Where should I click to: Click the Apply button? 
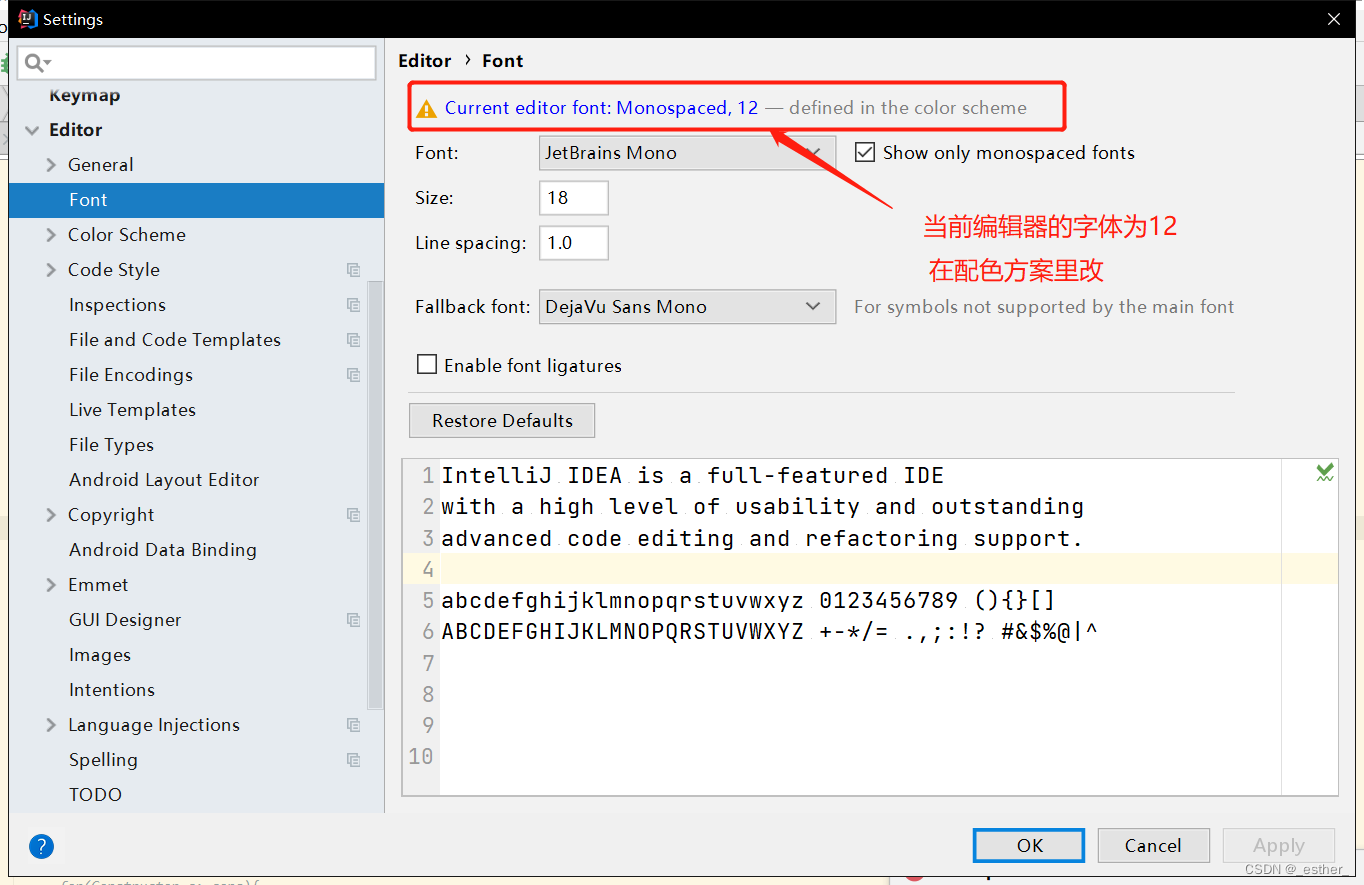[x=1278, y=845]
